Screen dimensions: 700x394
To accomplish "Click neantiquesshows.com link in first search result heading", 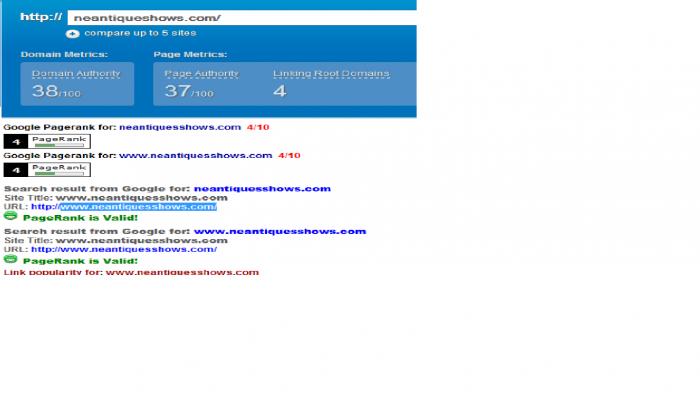I will pyautogui.click(x=262, y=189).
